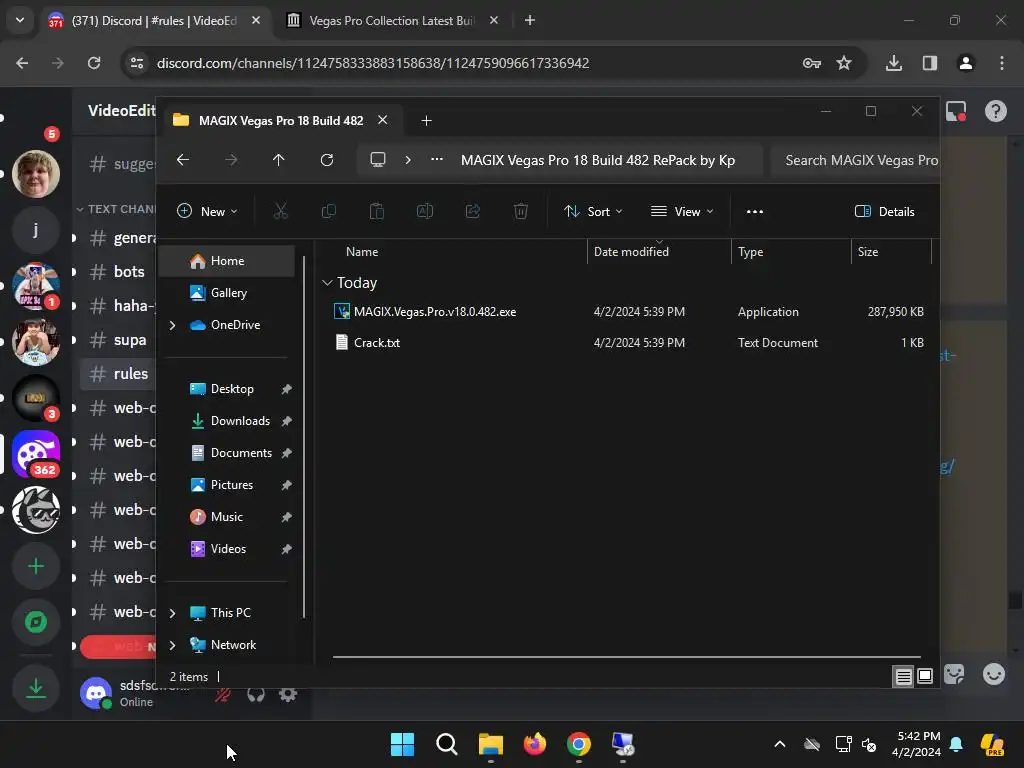Click the Search MAGIX Vegas Pro field

(x=856, y=160)
